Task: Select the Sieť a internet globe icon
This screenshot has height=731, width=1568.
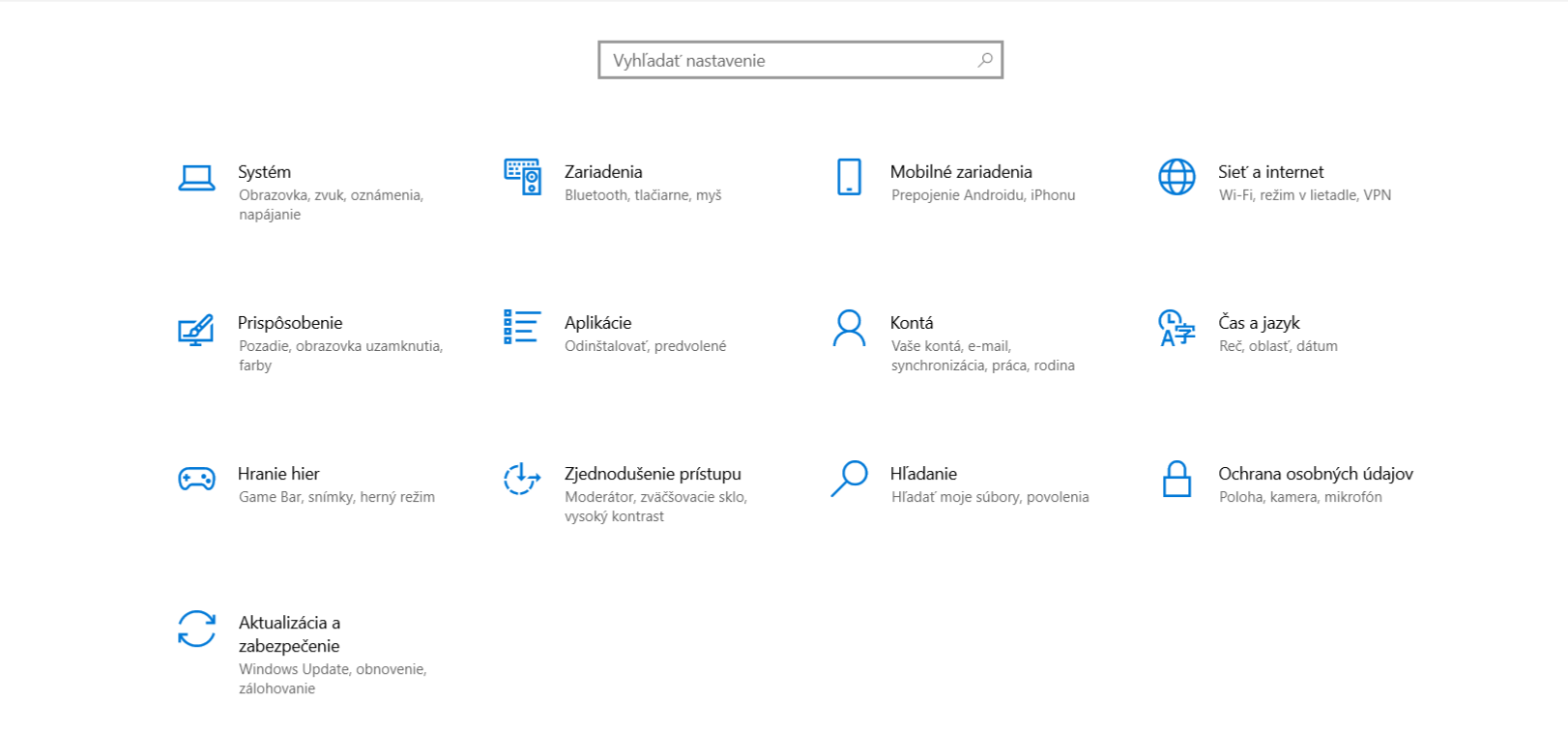Action: [x=1176, y=177]
